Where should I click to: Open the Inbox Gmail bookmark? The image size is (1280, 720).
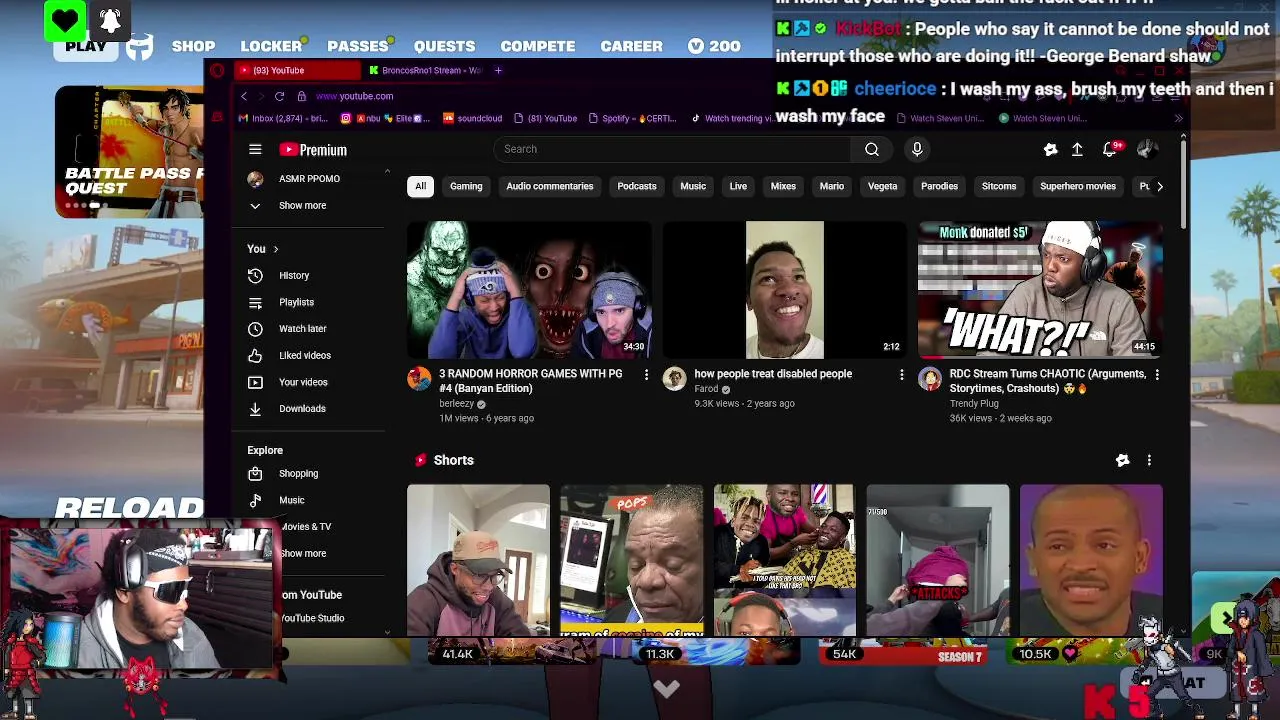coord(283,118)
